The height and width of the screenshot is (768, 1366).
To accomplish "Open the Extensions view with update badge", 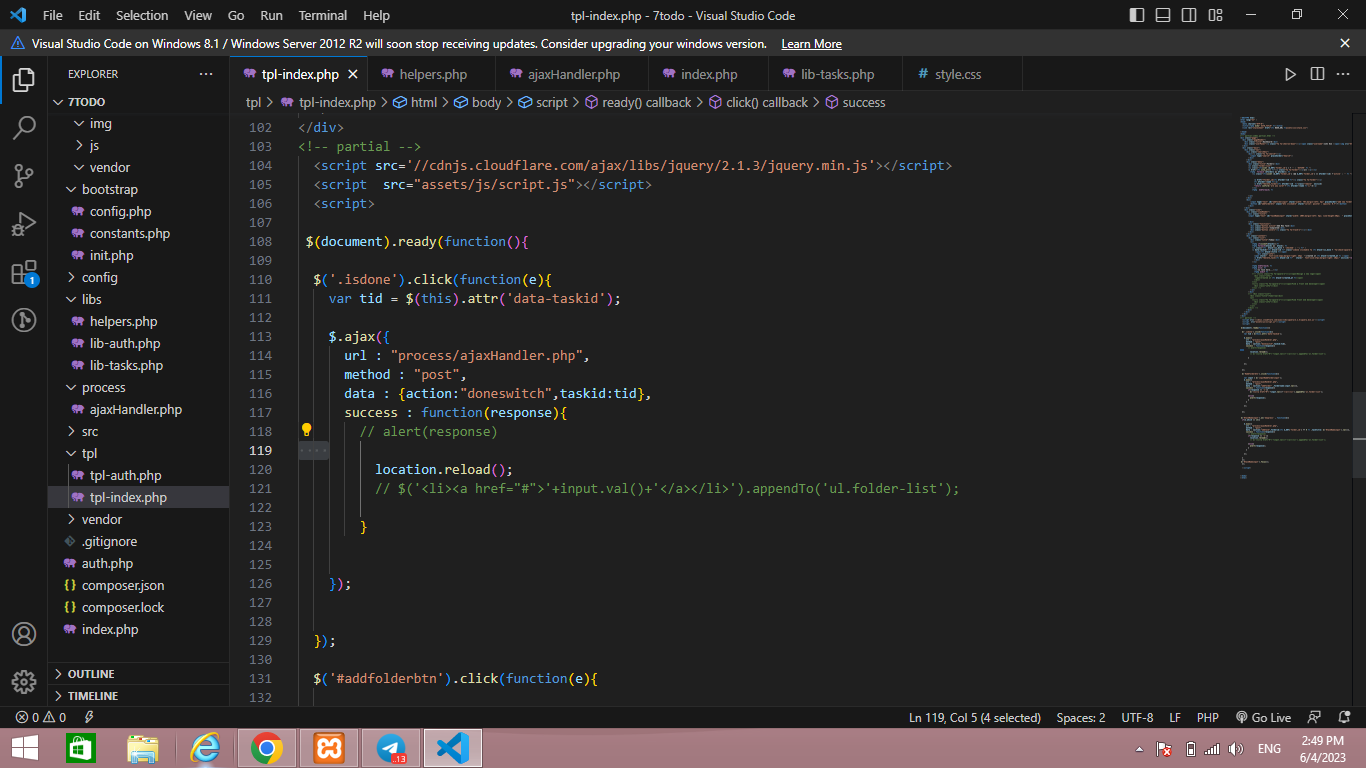I will coord(24,273).
